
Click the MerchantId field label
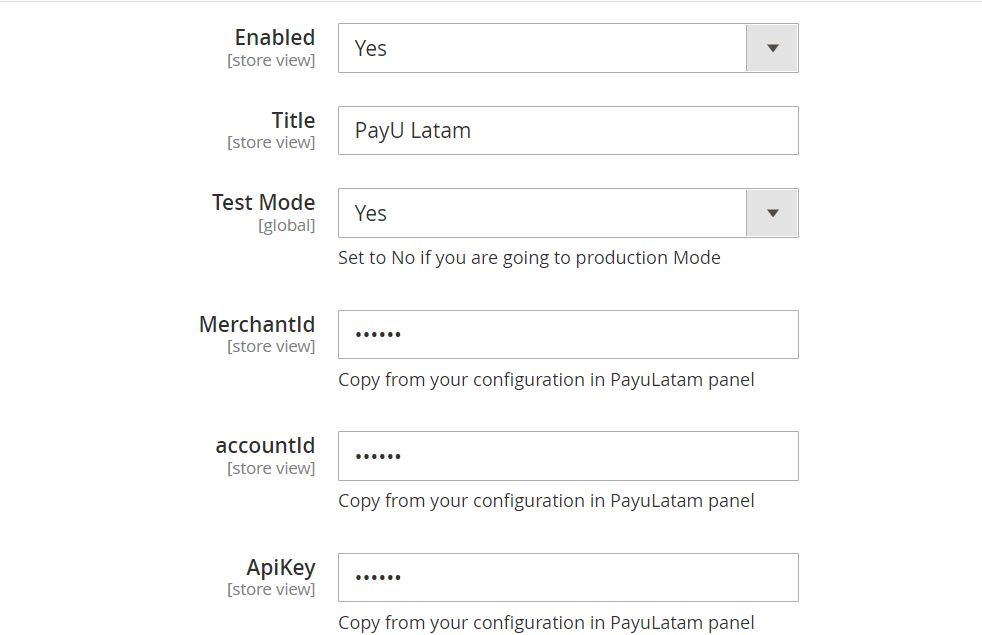click(257, 324)
